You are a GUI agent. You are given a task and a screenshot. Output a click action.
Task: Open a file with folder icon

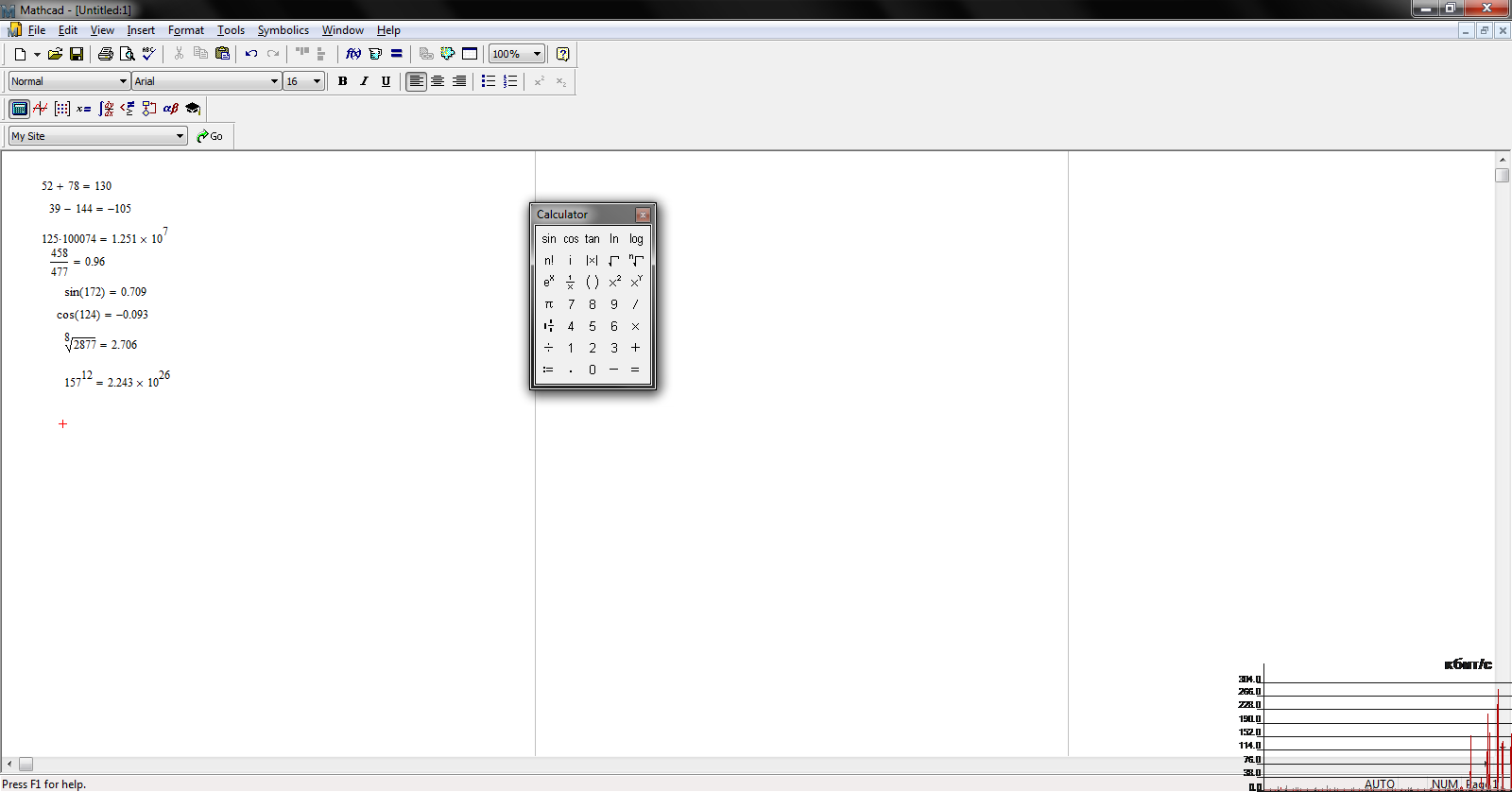55,54
